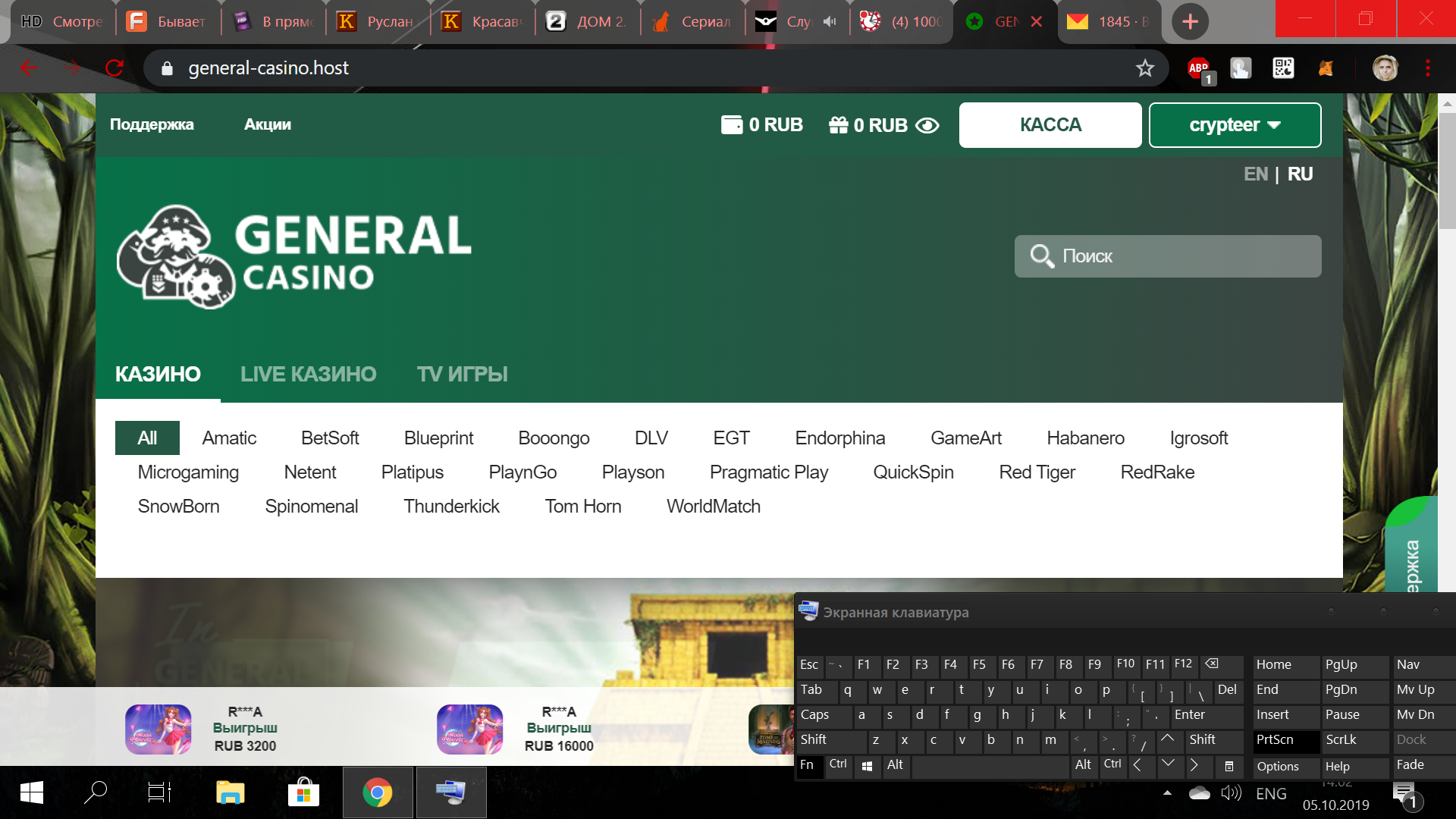Click in the Поиск search field
Viewport: 1456px width, 819px height.
pyautogui.click(x=1183, y=256)
